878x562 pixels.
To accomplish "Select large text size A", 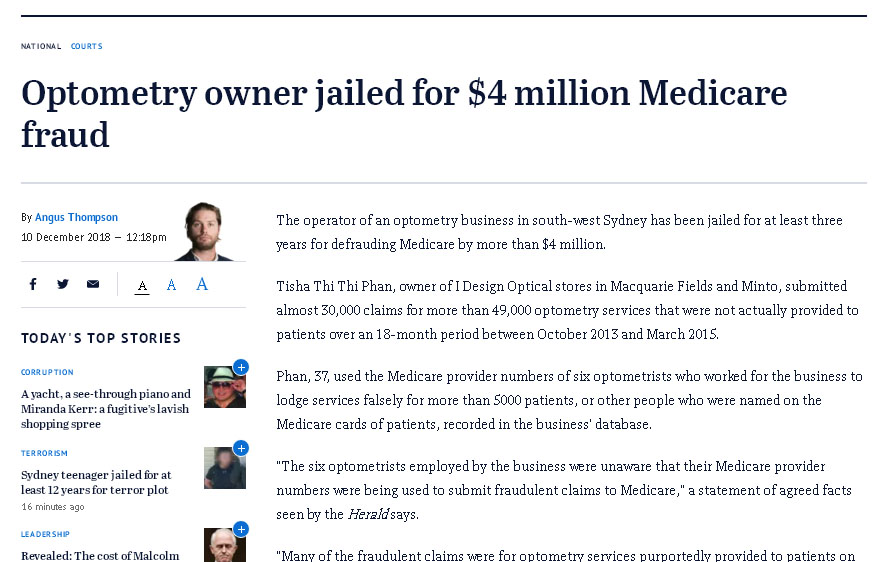I will click(x=202, y=284).
